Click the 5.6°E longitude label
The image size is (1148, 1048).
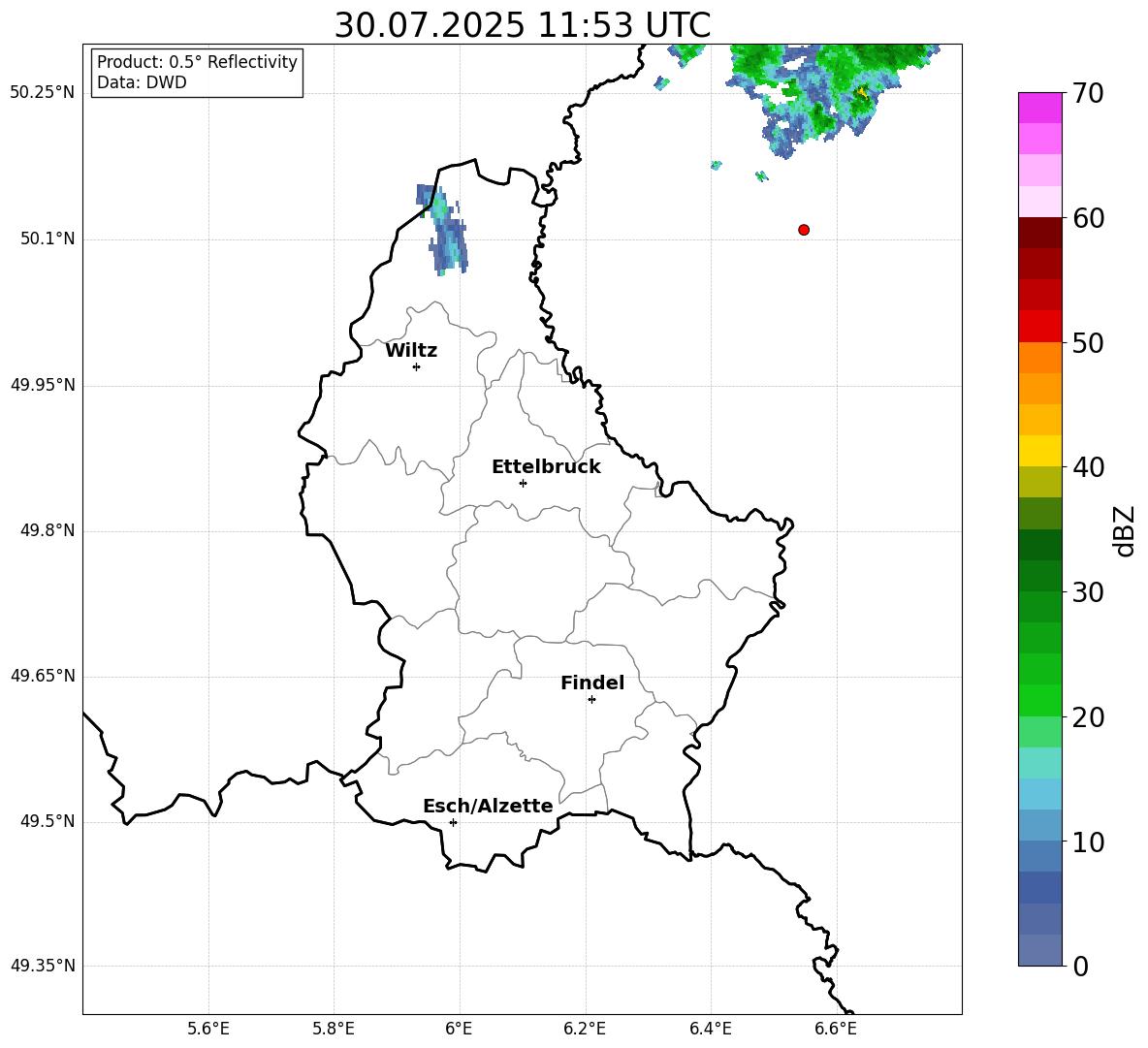(x=208, y=1029)
